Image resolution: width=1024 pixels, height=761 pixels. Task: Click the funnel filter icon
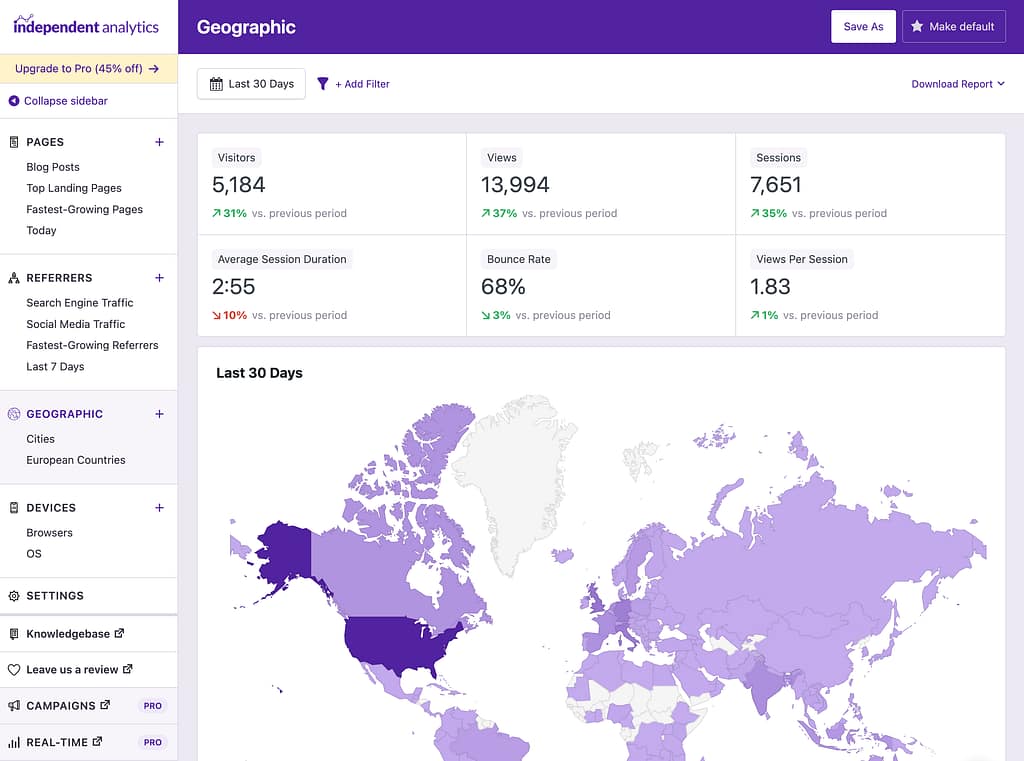click(323, 84)
